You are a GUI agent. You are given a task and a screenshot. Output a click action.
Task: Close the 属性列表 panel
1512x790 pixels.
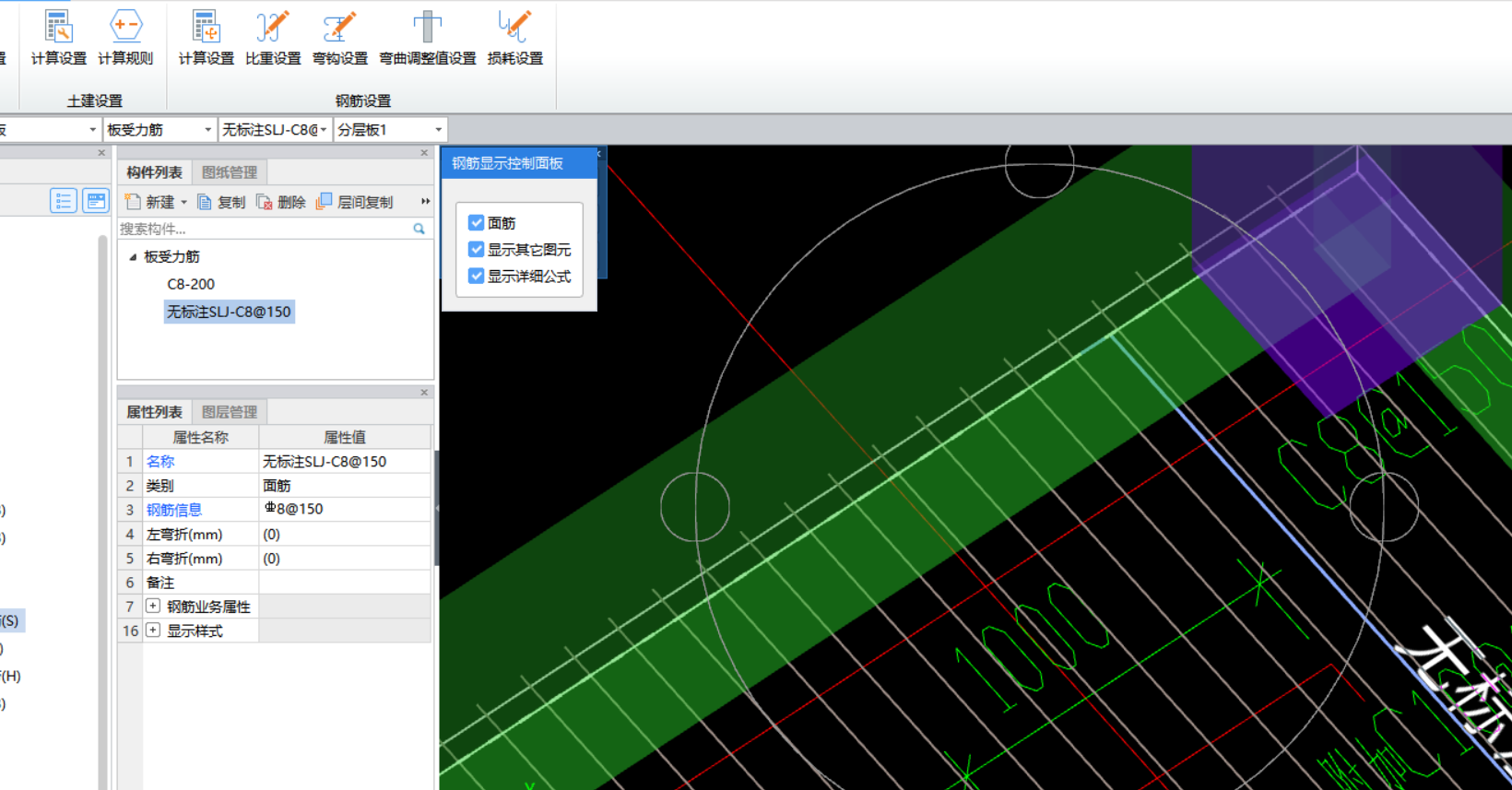click(x=424, y=393)
